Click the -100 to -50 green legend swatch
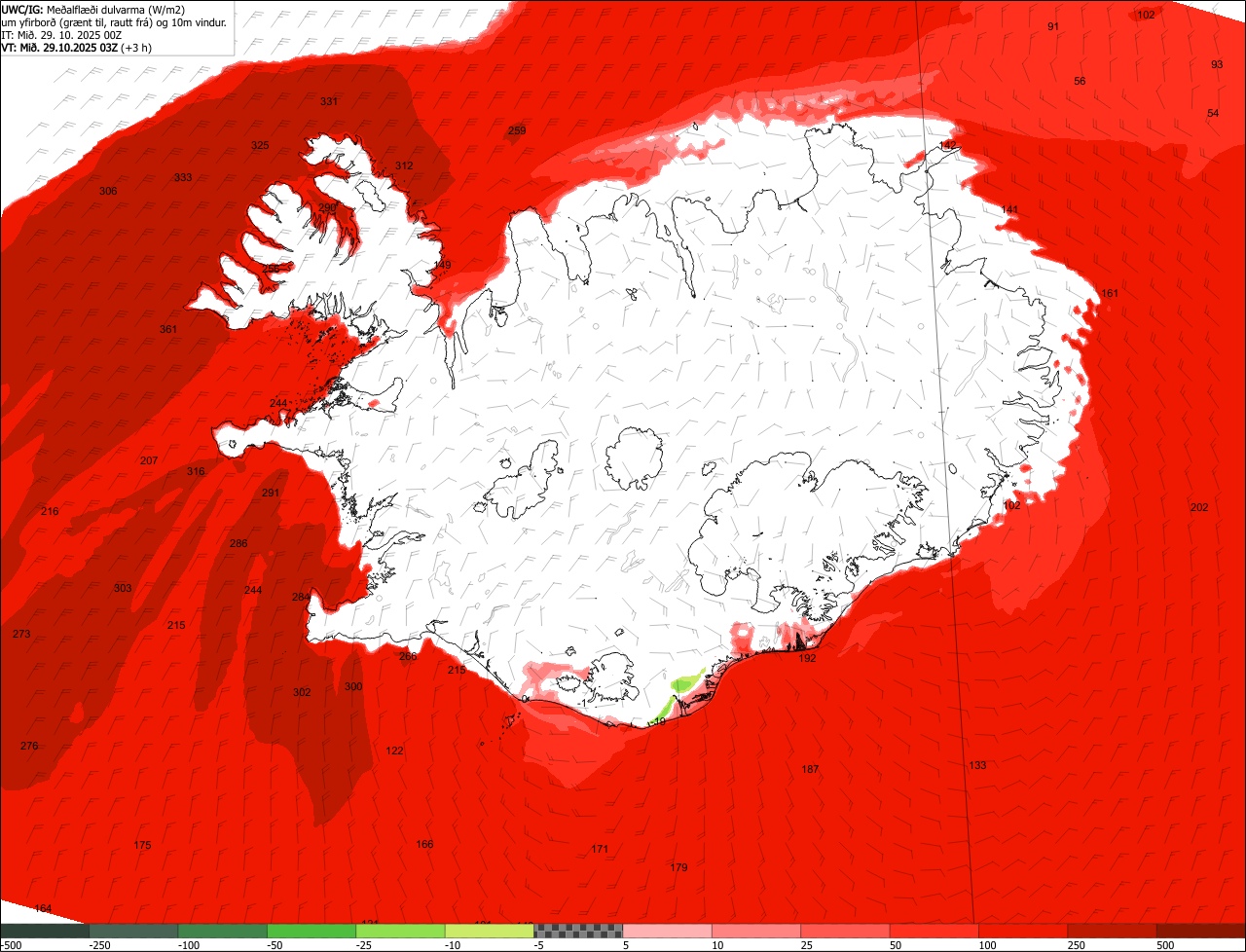 click(x=222, y=931)
